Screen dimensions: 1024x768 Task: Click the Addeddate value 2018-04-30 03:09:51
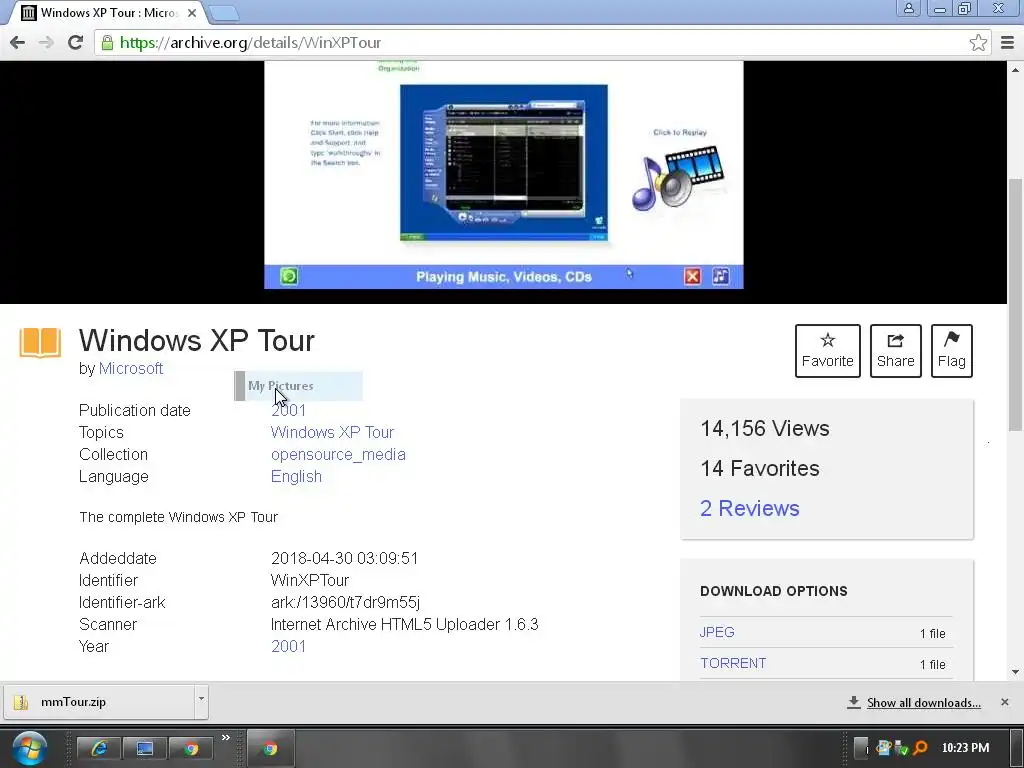coord(344,558)
